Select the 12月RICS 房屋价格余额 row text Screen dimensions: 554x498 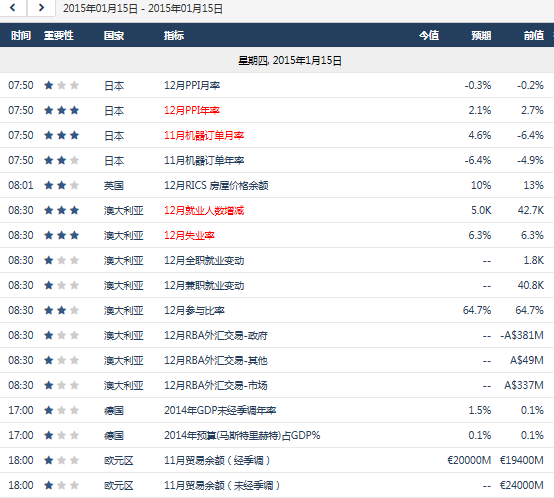[216, 185]
